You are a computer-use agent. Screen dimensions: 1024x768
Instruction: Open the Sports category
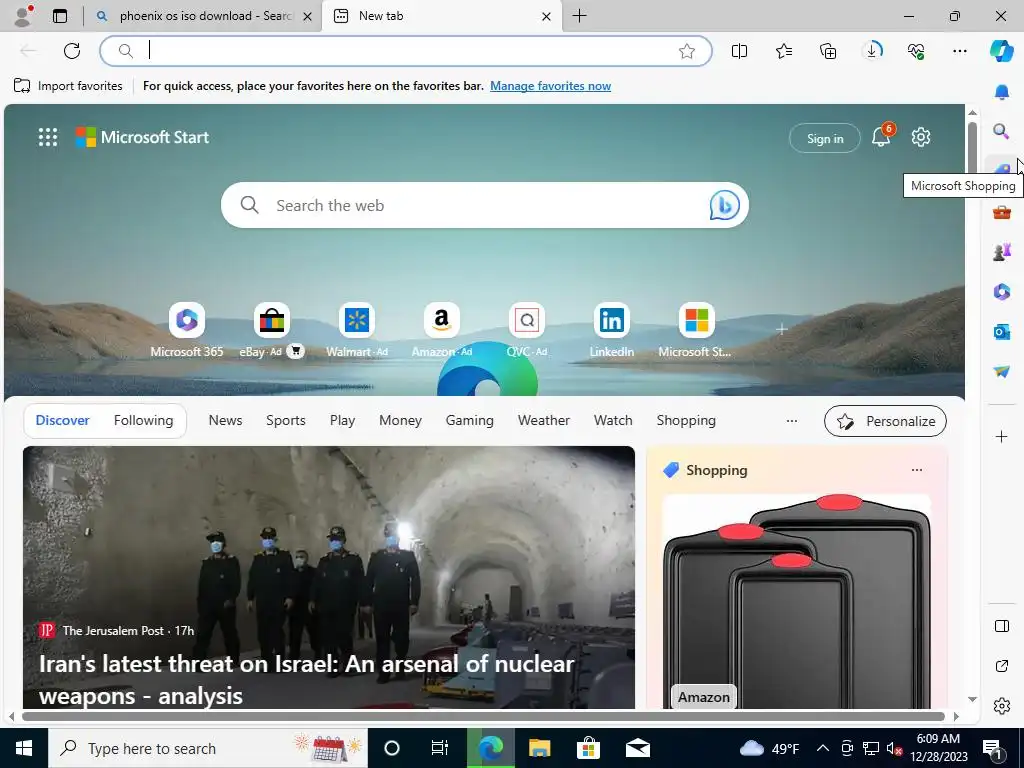coord(285,421)
